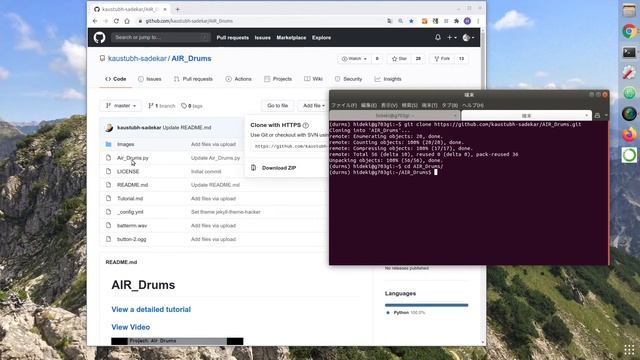Open the kaustubh-sadekar owner link
640x360 pixels.
click(x=137, y=58)
